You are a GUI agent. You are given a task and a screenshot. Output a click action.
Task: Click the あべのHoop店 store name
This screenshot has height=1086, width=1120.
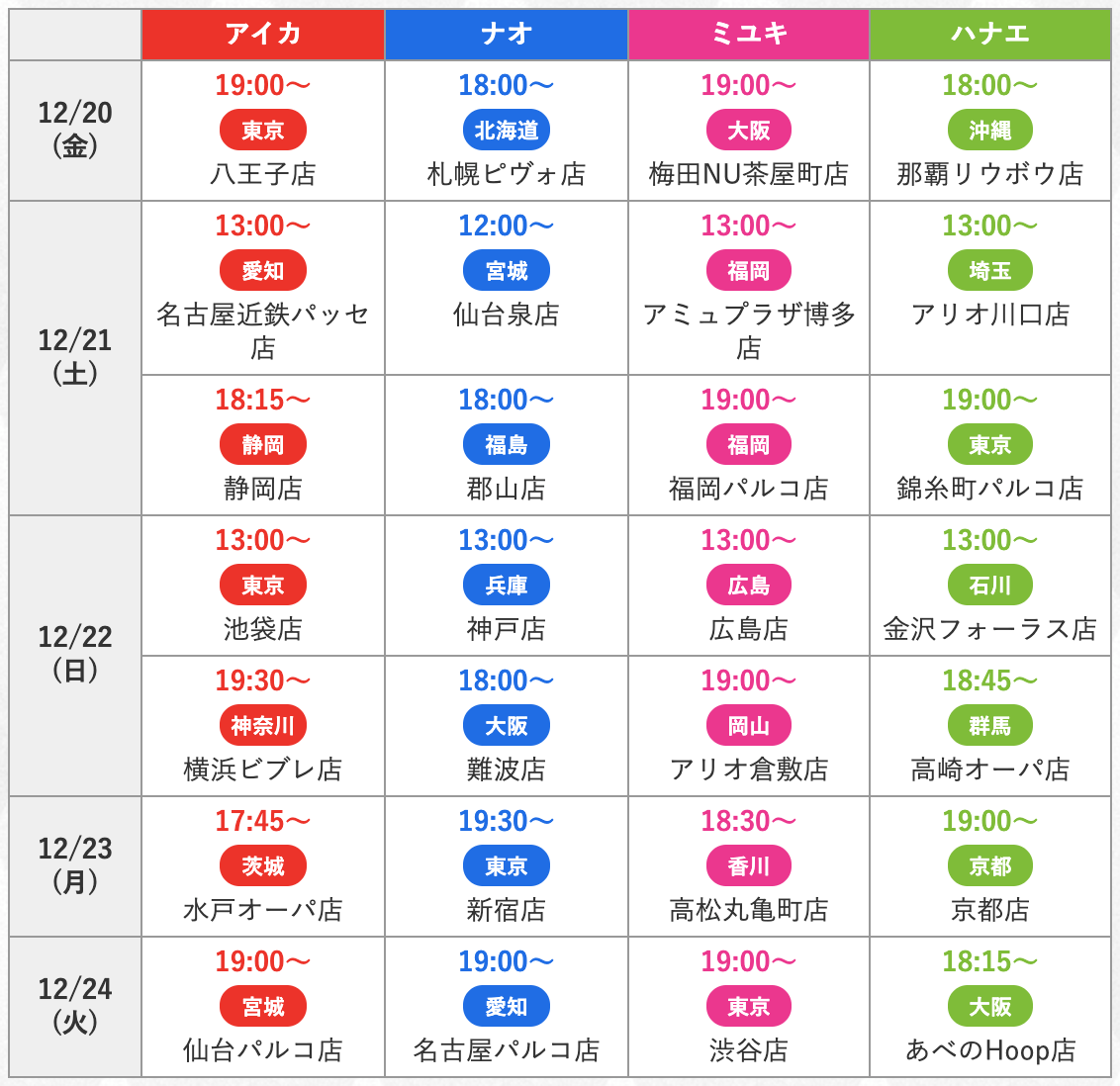(990, 1050)
